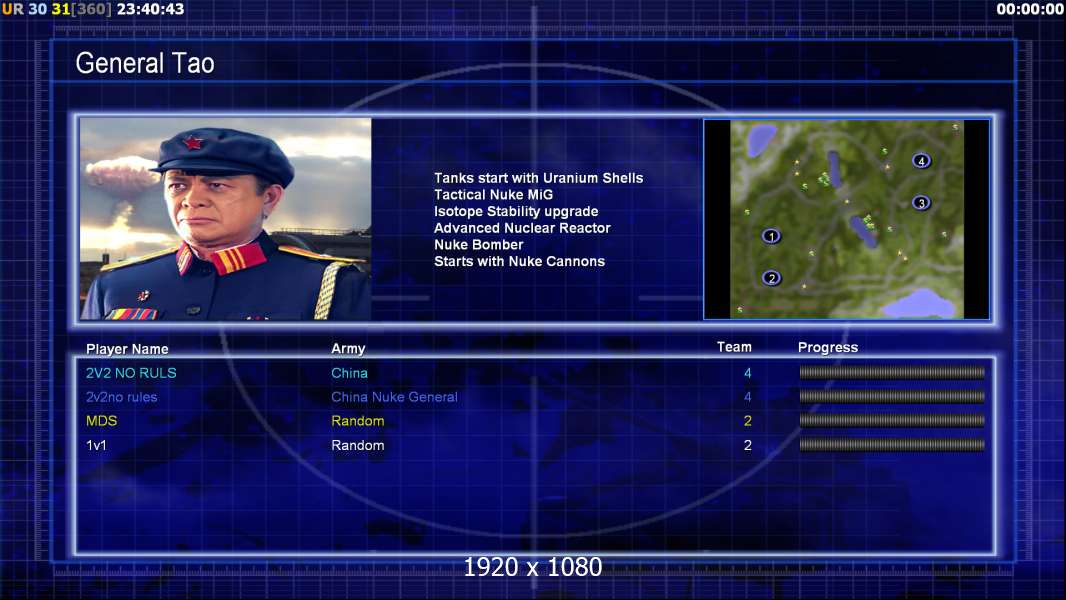
Task: Click loading progress bar for '2v2no rules'
Action: [892, 396]
